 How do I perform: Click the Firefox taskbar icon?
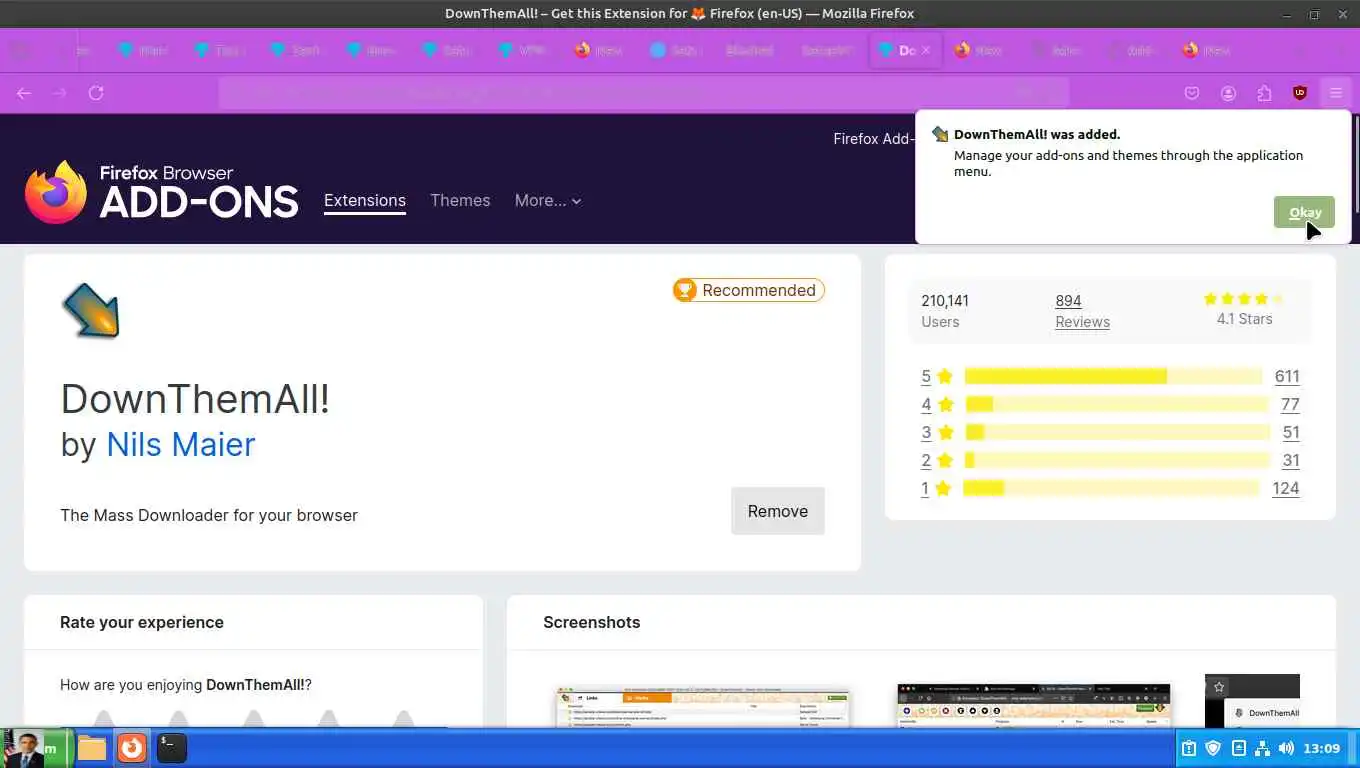[132, 748]
